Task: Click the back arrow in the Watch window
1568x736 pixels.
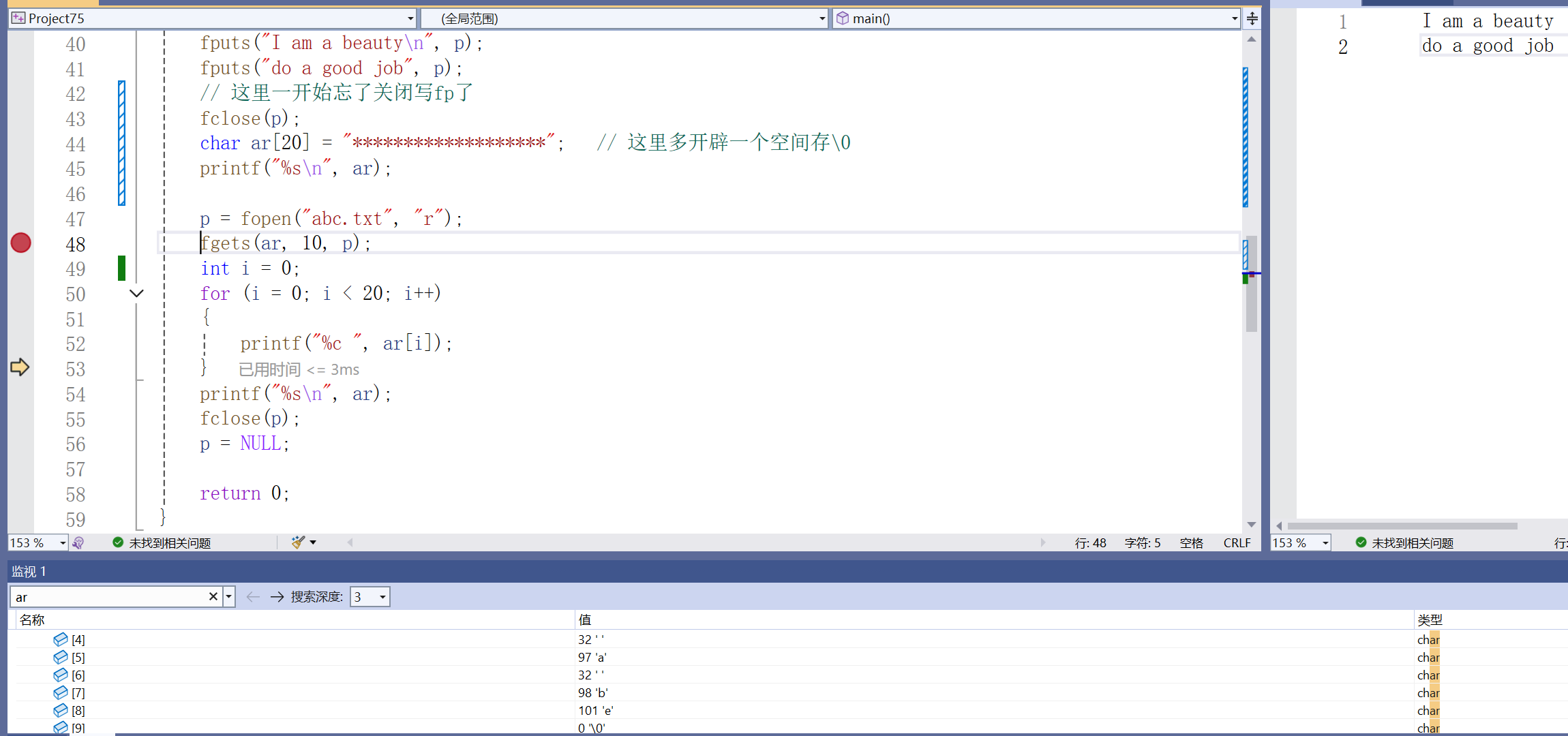Action: click(252, 596)
